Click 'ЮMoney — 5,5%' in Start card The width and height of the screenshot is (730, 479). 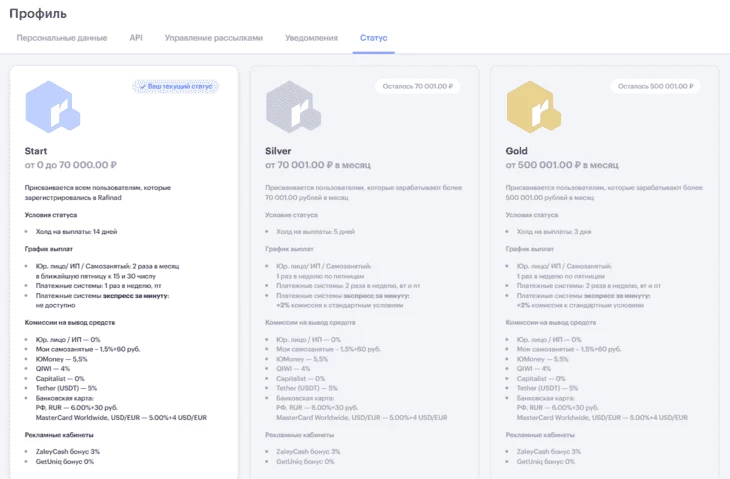[x=61, y=359]
